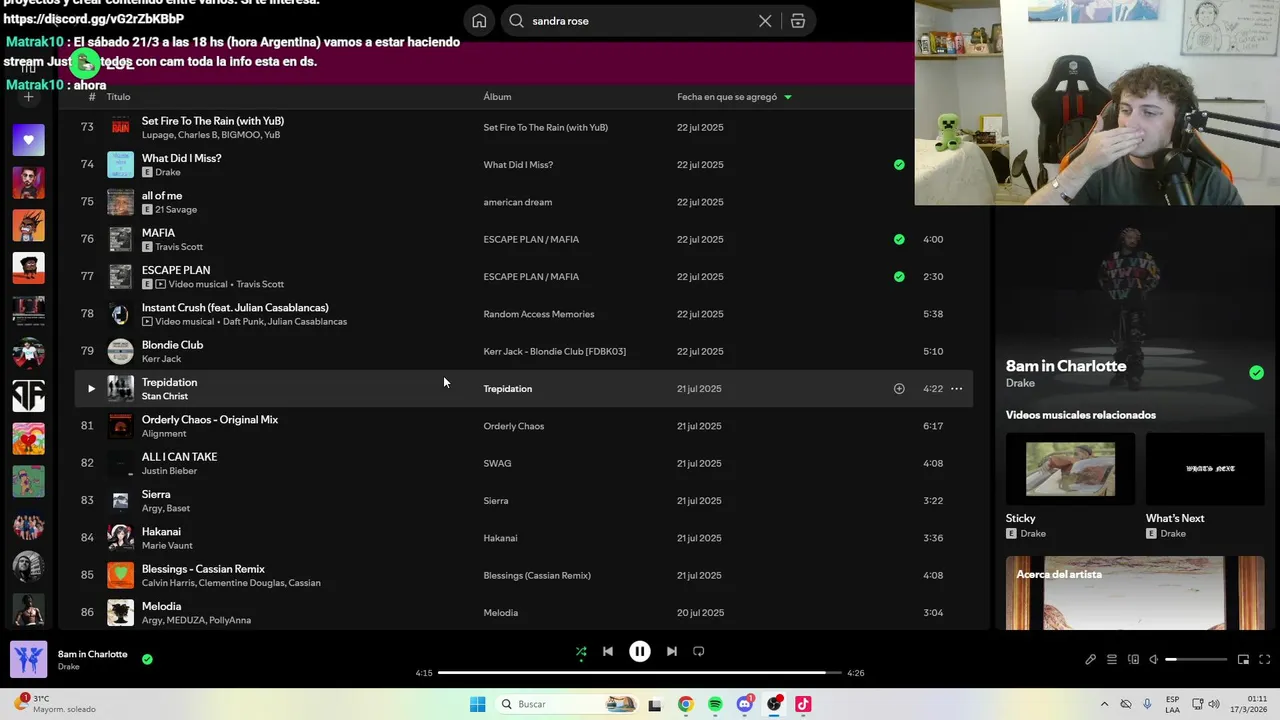1280x720 pixels.
Task: Add Trepidation to Liked Songs
Action: [x=899, y=389]
